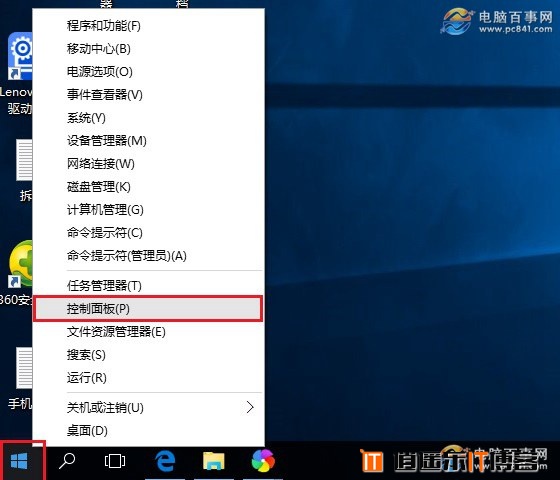This screenshot has width=560, height=480.
Task: Launch Microsoft Edge from the taskbar
Action: pyautogui.click(x=165, y=461)
